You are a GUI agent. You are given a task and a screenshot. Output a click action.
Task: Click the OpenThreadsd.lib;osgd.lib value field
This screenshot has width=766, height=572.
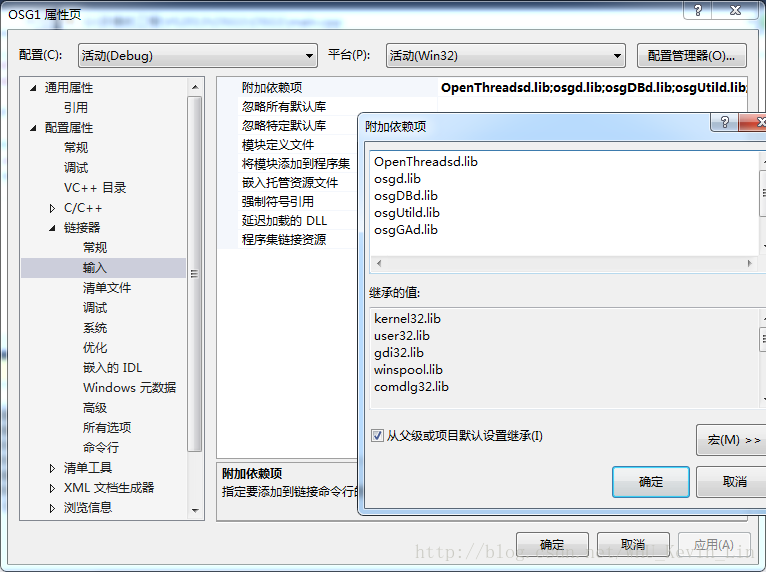[x=593, y=88]
